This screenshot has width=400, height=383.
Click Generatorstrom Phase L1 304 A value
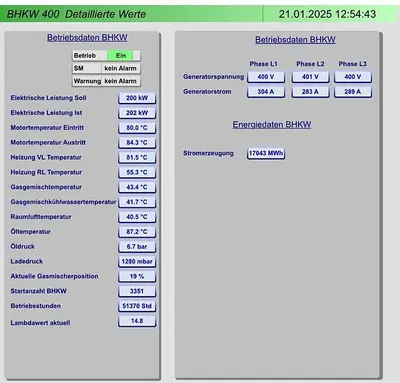(266, 92)
